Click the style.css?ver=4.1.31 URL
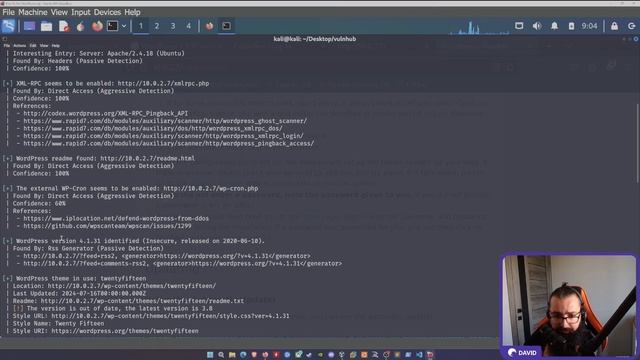The image size is (640, 360). (x=170, y=316)
